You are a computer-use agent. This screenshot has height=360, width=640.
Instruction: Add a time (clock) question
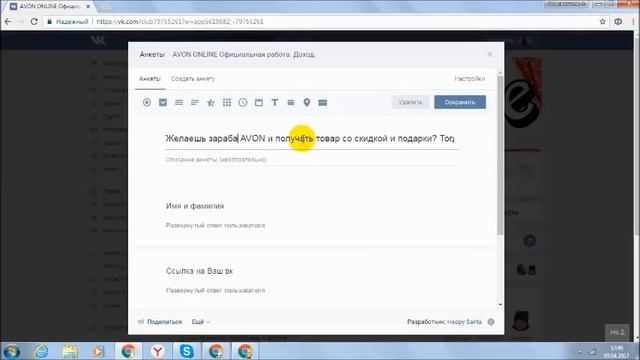click(x=243, y=102)
